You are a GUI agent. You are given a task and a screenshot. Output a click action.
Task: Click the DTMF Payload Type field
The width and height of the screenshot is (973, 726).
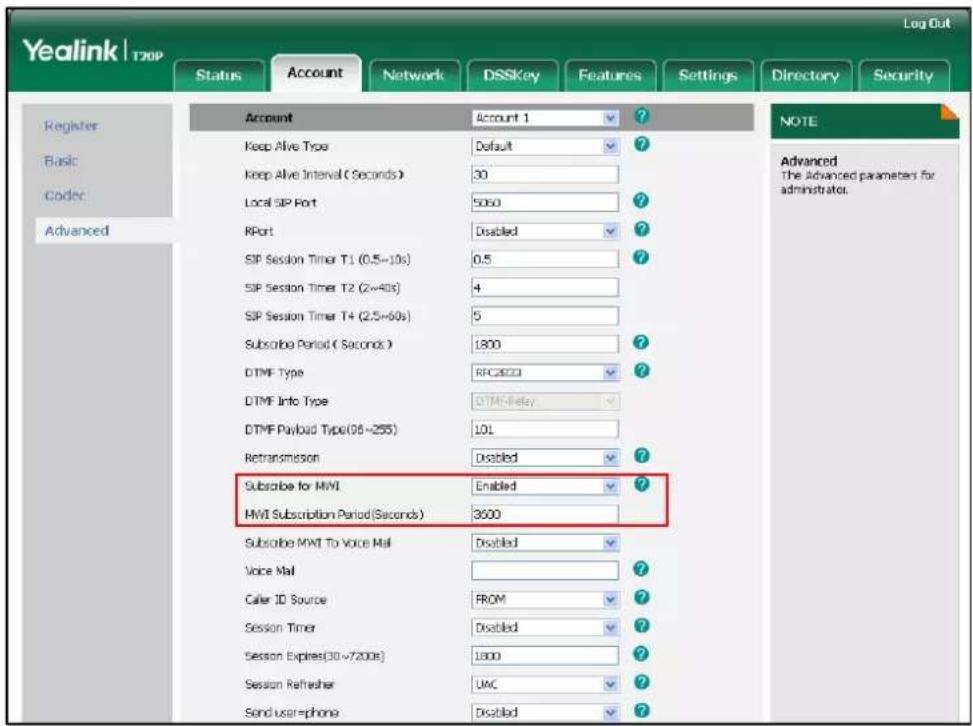(545, 429)
